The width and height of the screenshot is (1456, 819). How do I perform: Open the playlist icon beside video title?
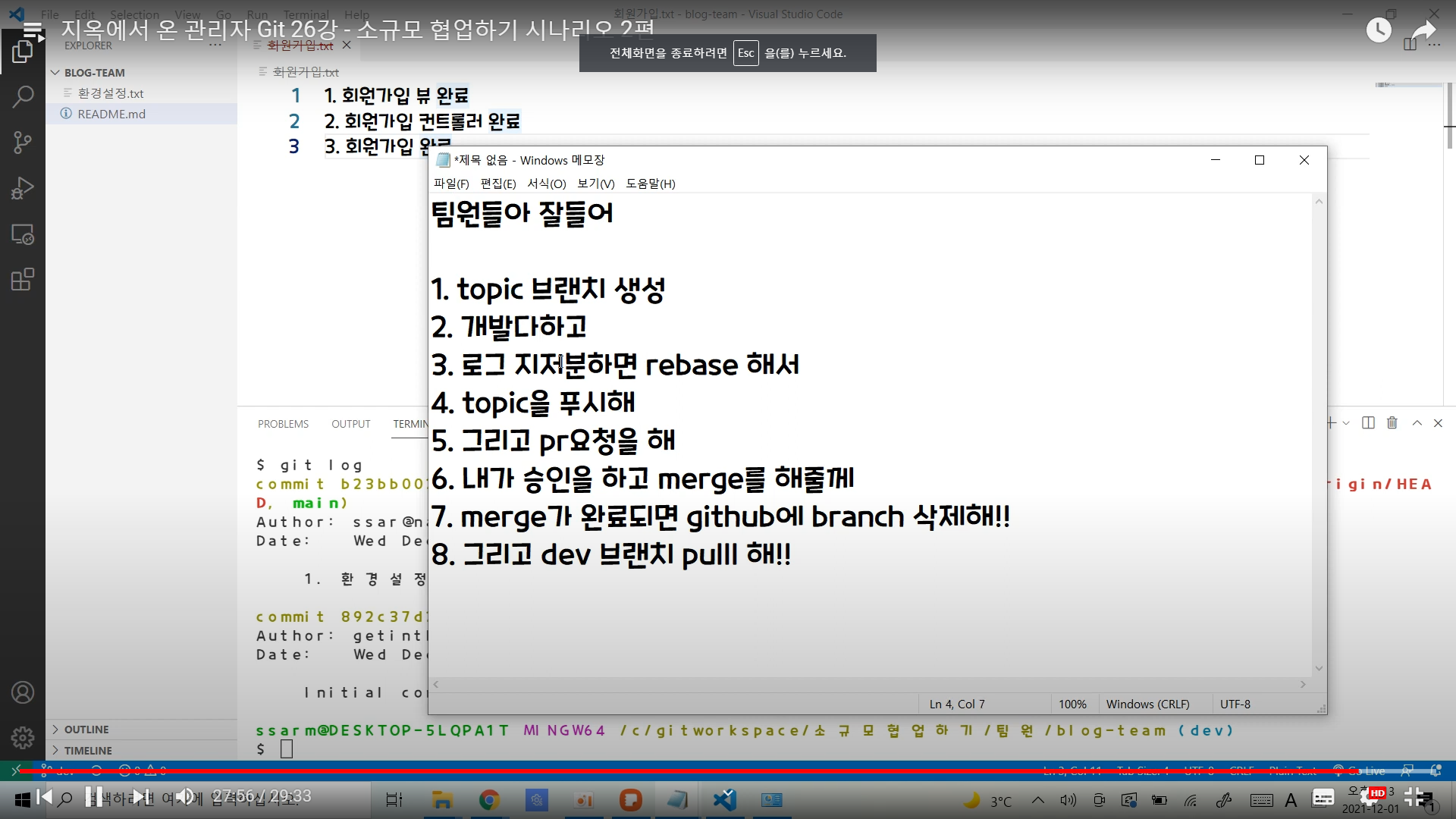coord(33,31)
